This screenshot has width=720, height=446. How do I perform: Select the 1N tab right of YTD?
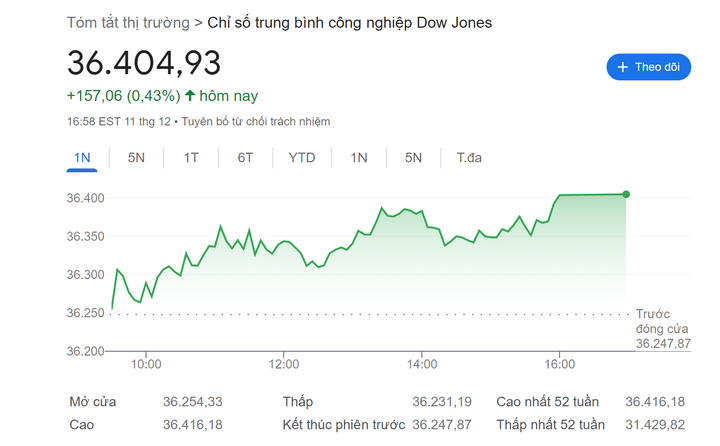click(x=359, y=158)
